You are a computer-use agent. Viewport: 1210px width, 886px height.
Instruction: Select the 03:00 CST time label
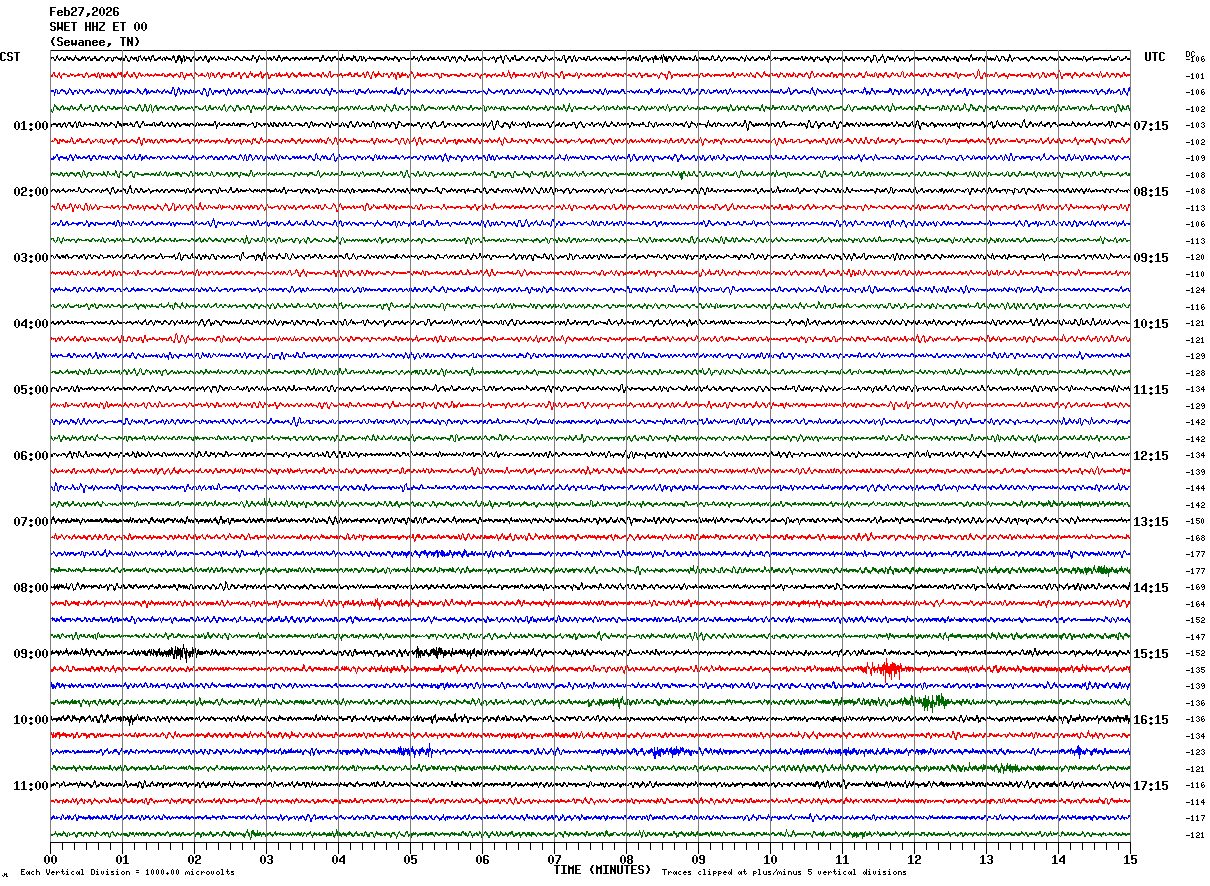tap(31, 258)
